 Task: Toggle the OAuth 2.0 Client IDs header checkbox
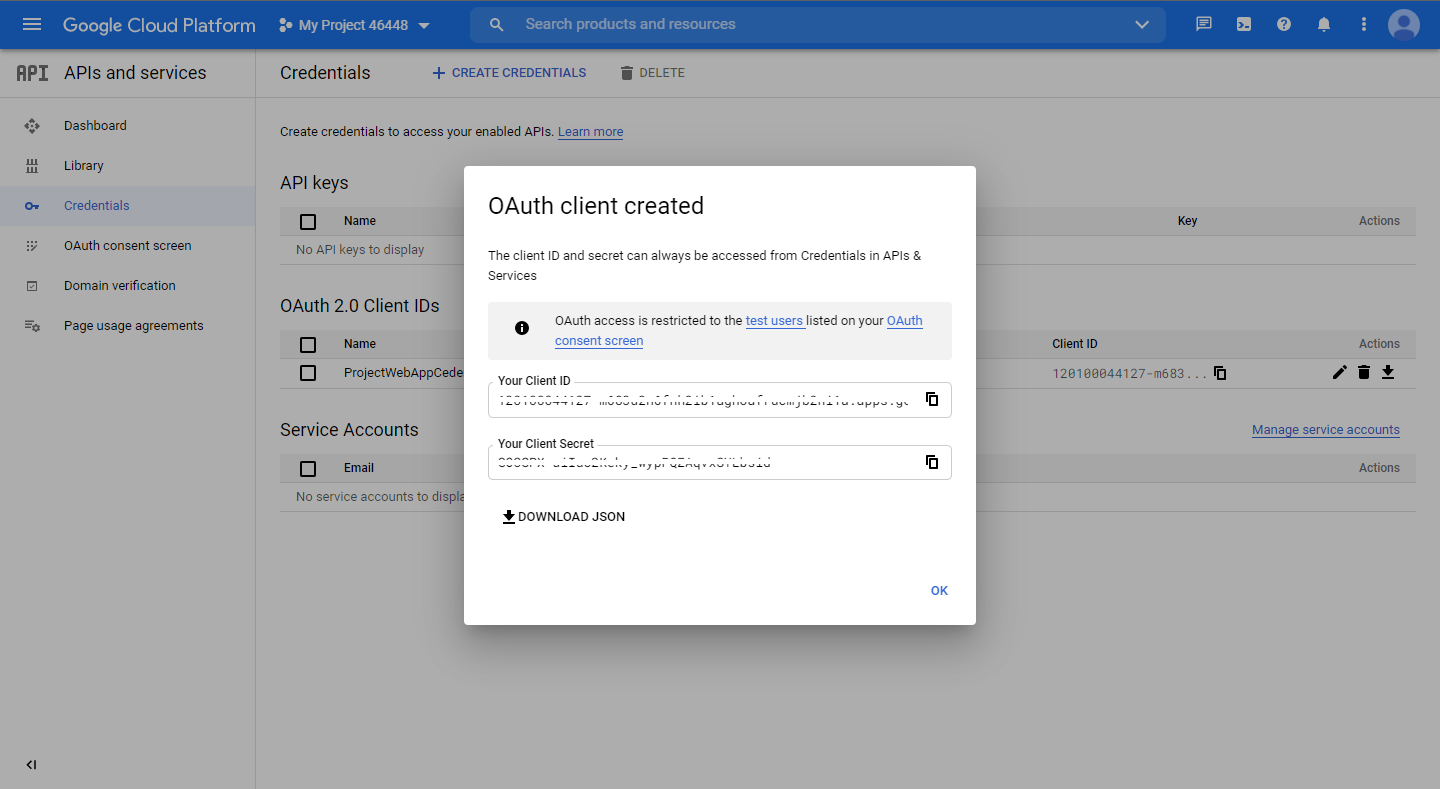pyautogui.click(x=308, y=345)
